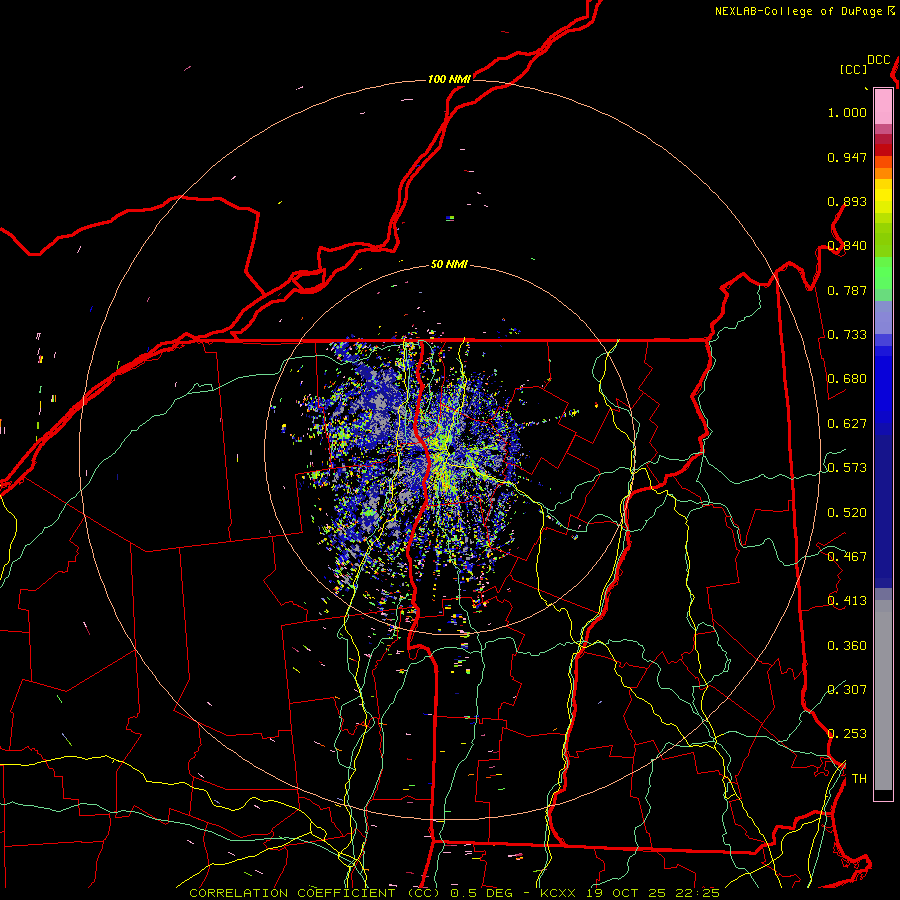Click the NEXLAB-College of DuPage label
Screen dimensions: 900x900
pyautogui.click(x=798, y=11)
